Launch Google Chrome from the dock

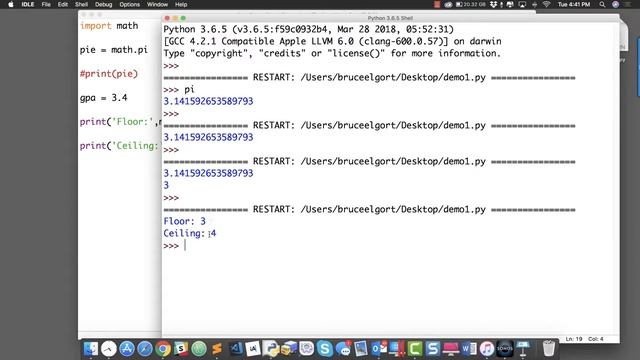pos(163,349)
